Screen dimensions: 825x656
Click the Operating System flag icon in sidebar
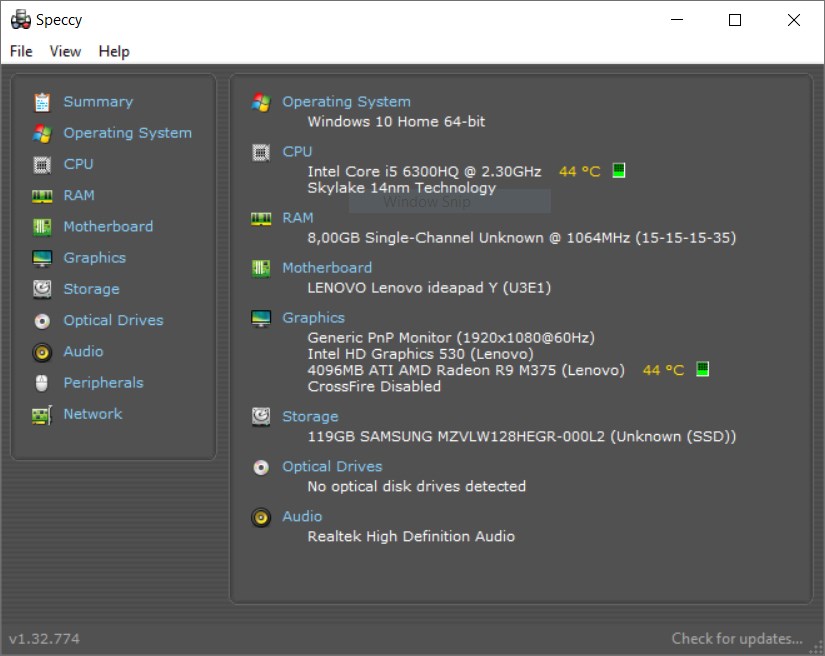pyautogui.click(x=42, y=134)
